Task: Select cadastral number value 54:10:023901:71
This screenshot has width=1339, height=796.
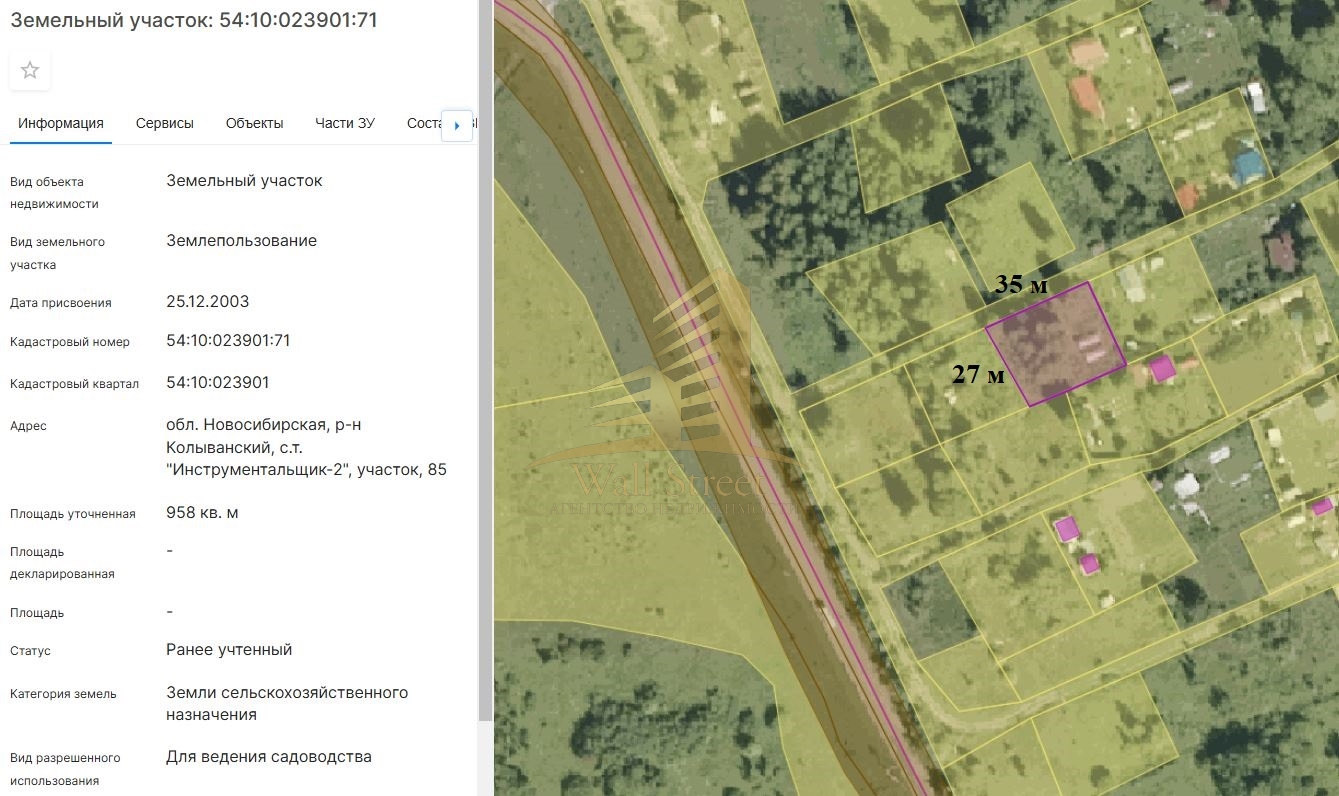Action: click(x=228, y=341)
